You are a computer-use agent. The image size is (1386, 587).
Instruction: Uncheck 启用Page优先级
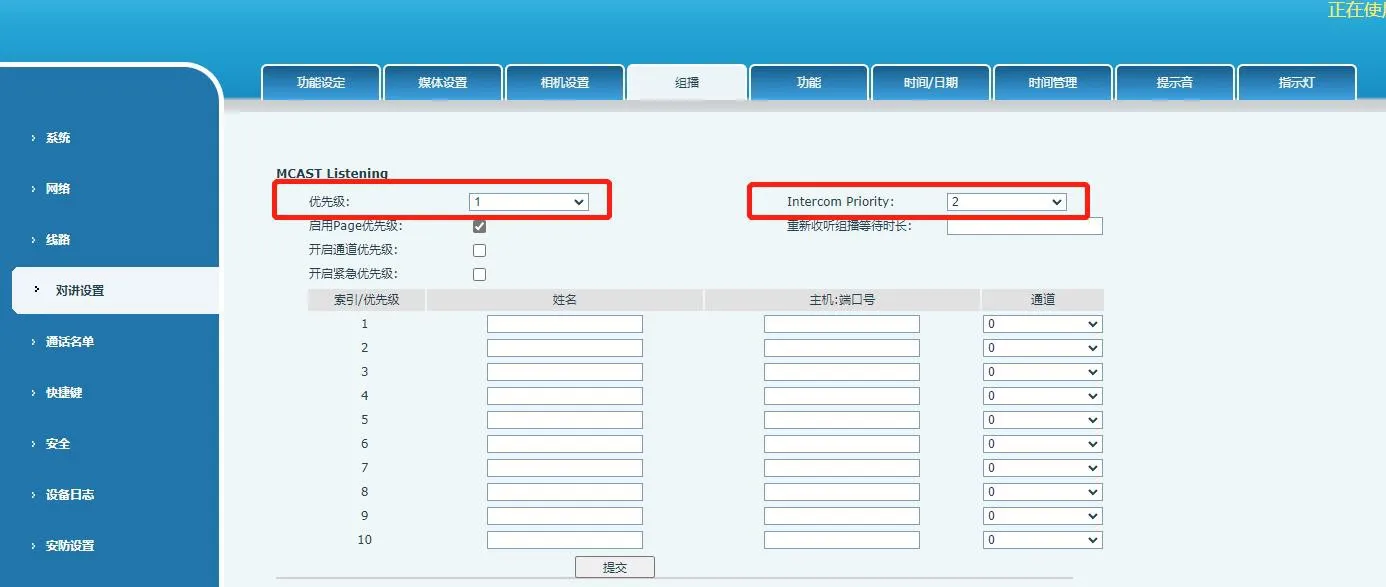point(479,226)
